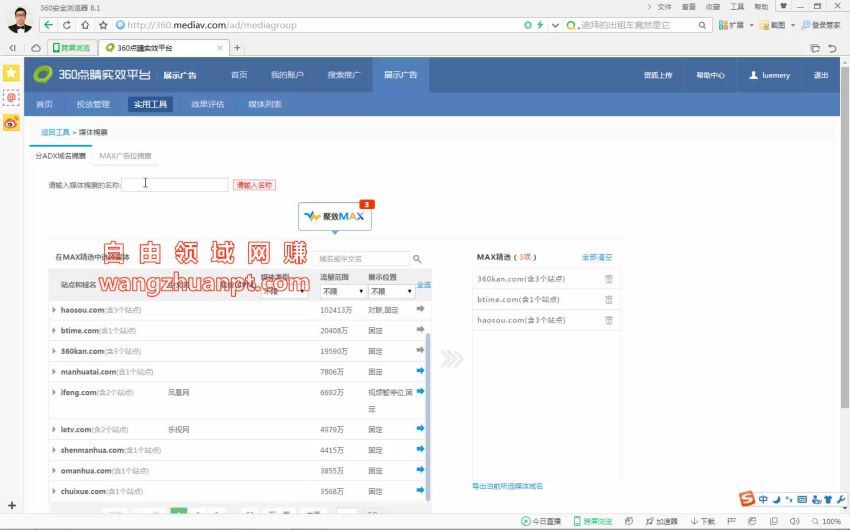Add ifeng.com using its blue arrow
The height and width of the screenshot is (530, 850).
pos(420,391)
